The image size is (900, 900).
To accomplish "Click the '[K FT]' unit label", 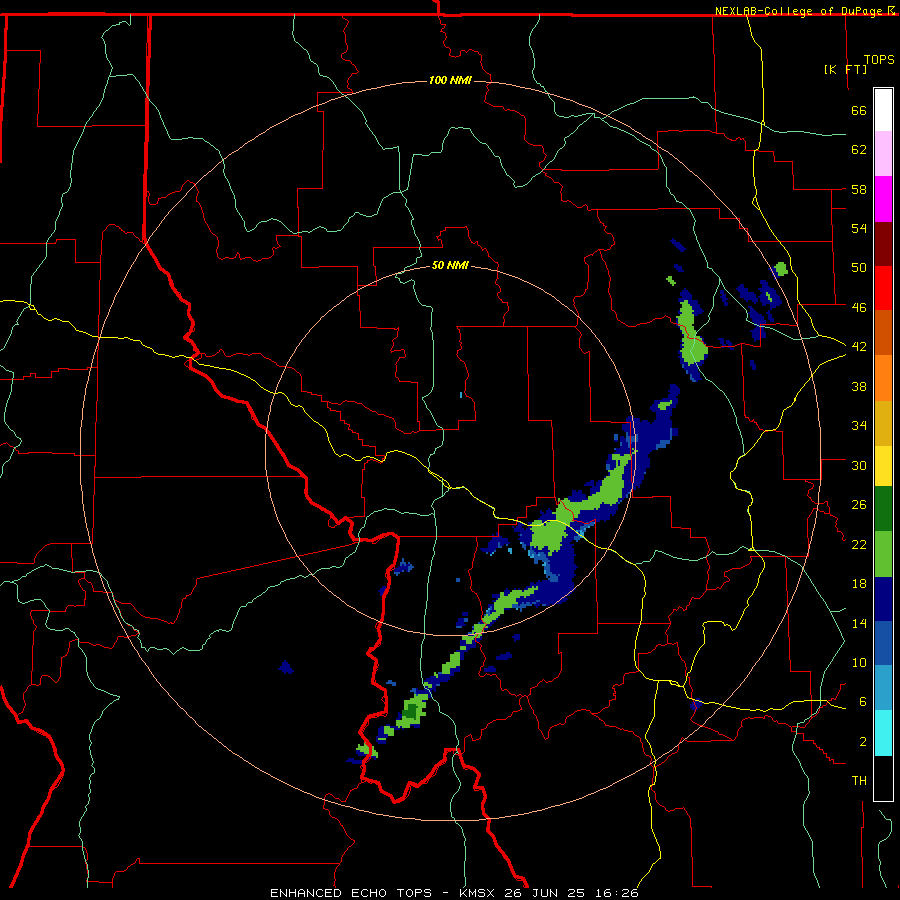I will [x=845, y=69].
